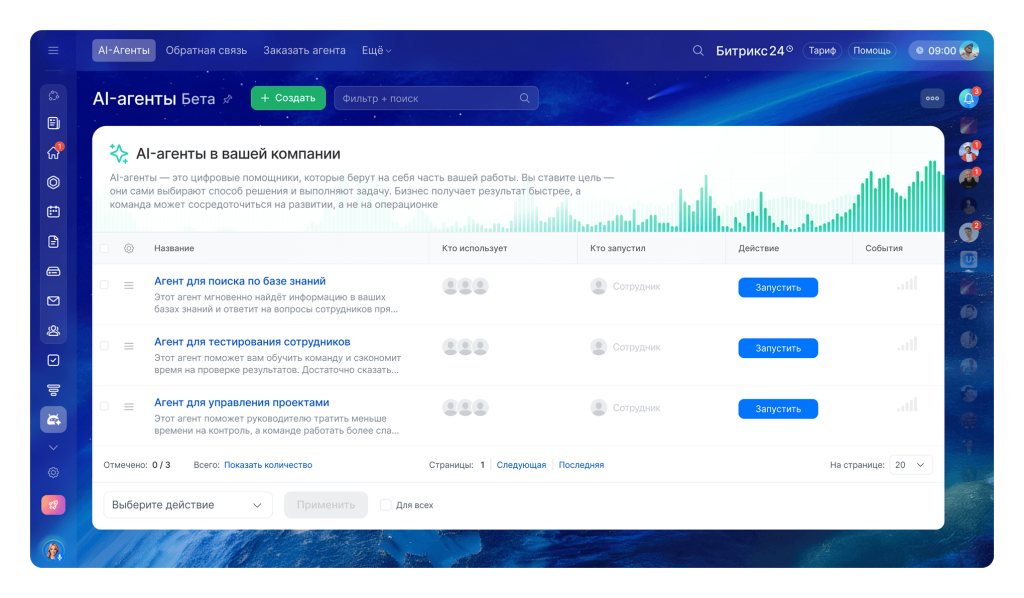Open 'Агент для тестирования сотрудников' link

coord(252,341)
